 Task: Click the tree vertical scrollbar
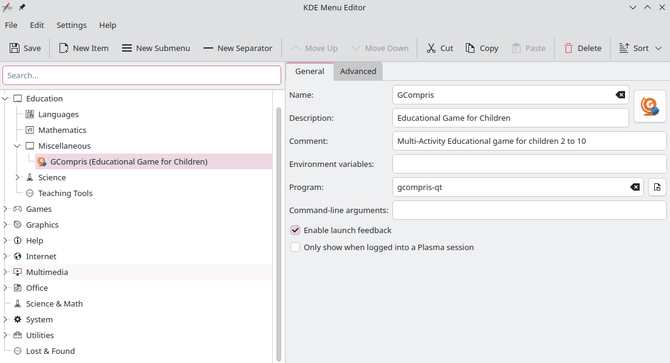279,234
